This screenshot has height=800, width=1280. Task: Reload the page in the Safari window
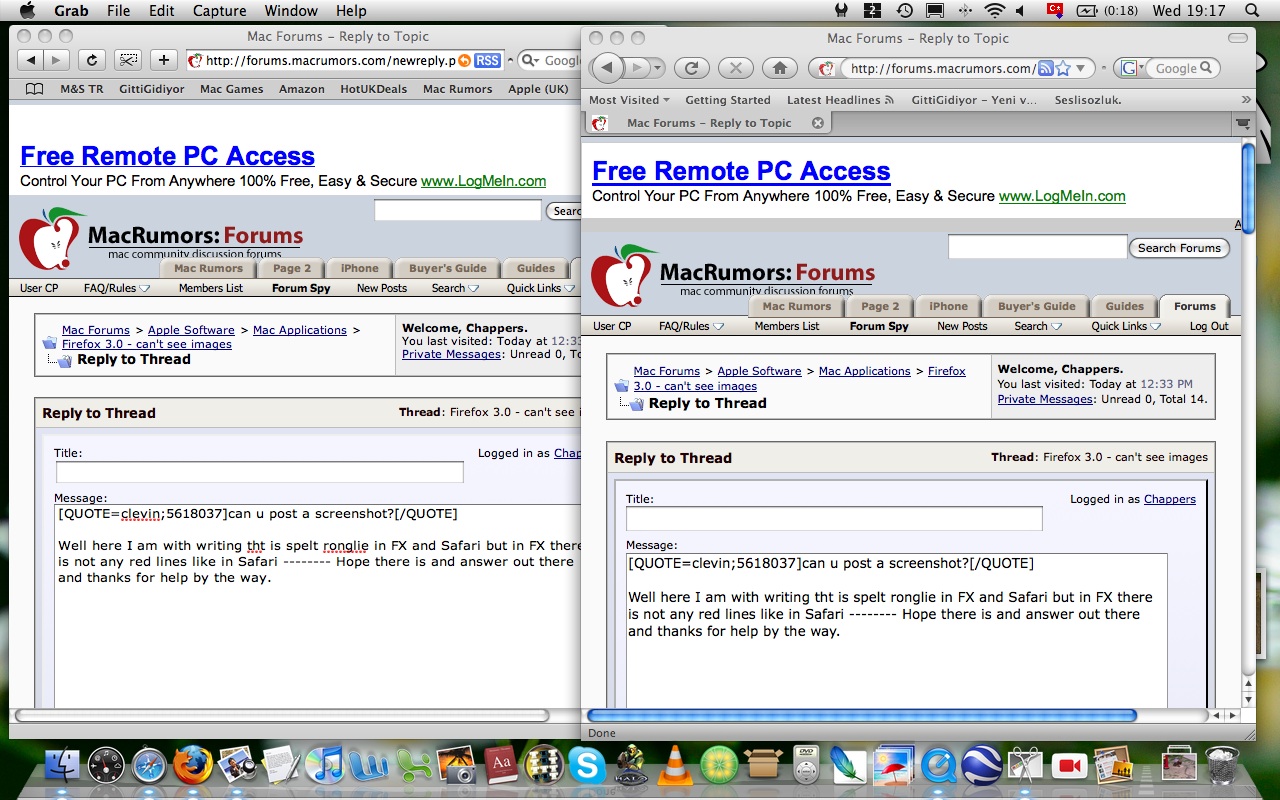(92, 60)
